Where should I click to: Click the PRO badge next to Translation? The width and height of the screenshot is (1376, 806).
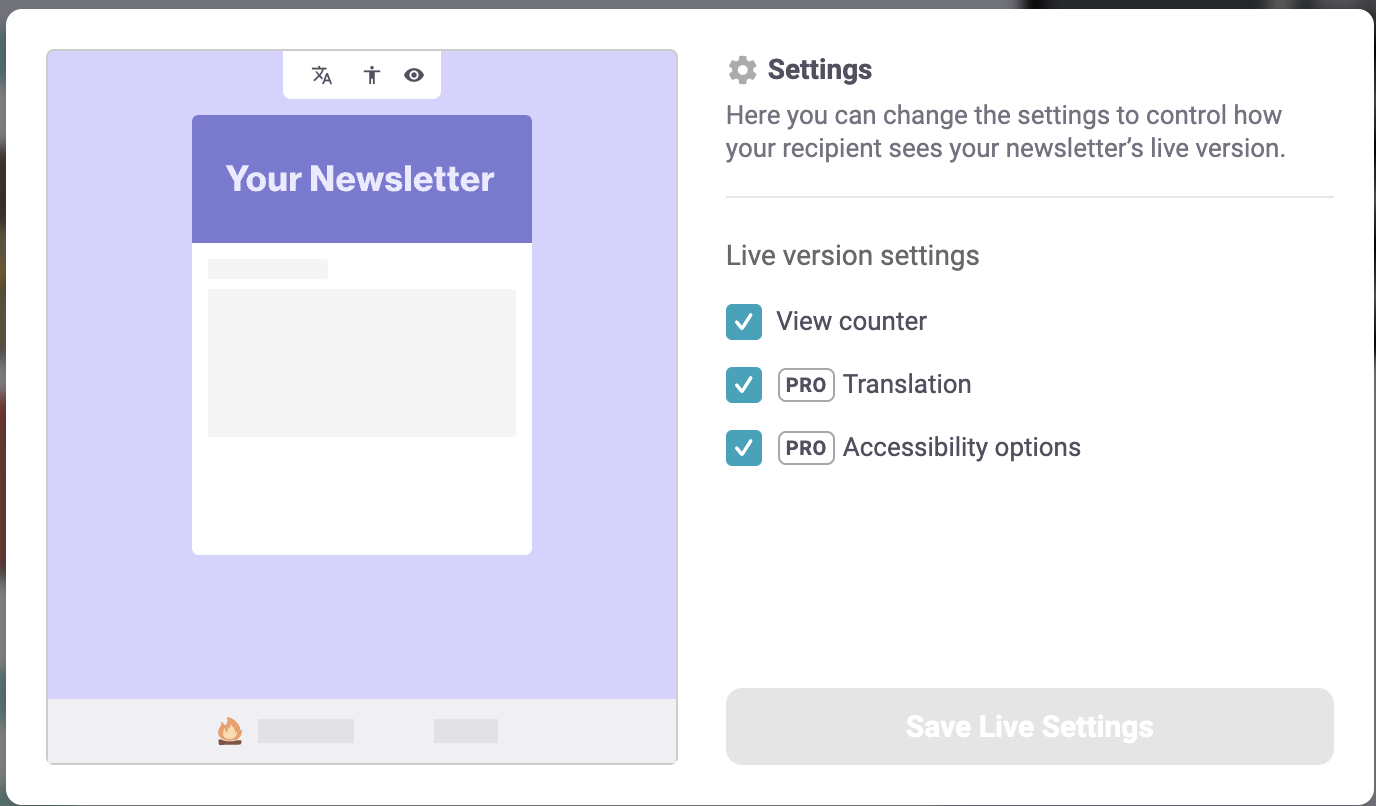806,385
